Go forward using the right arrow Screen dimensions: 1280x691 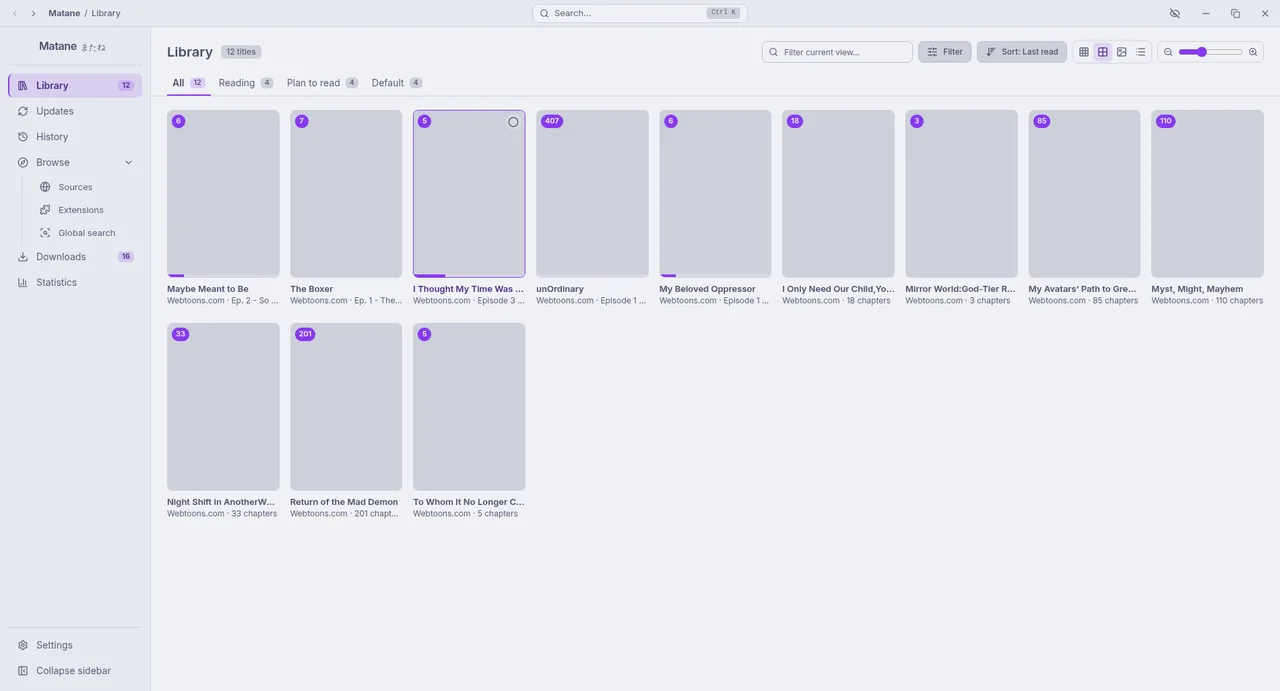tap(33, 13)
